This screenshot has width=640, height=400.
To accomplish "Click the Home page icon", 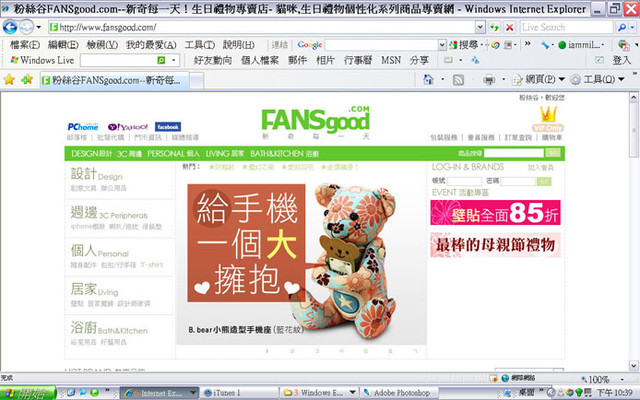I will [428, 80].
